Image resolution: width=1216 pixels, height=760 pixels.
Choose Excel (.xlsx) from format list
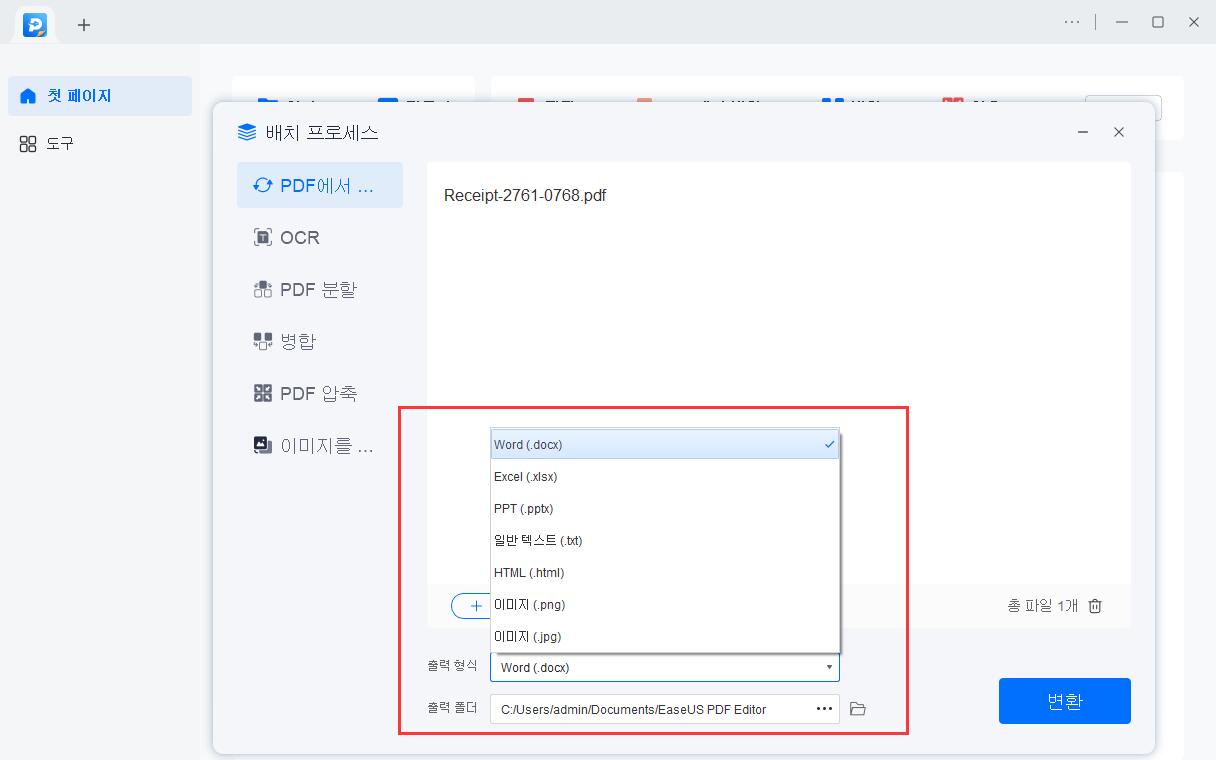[665, 477]
